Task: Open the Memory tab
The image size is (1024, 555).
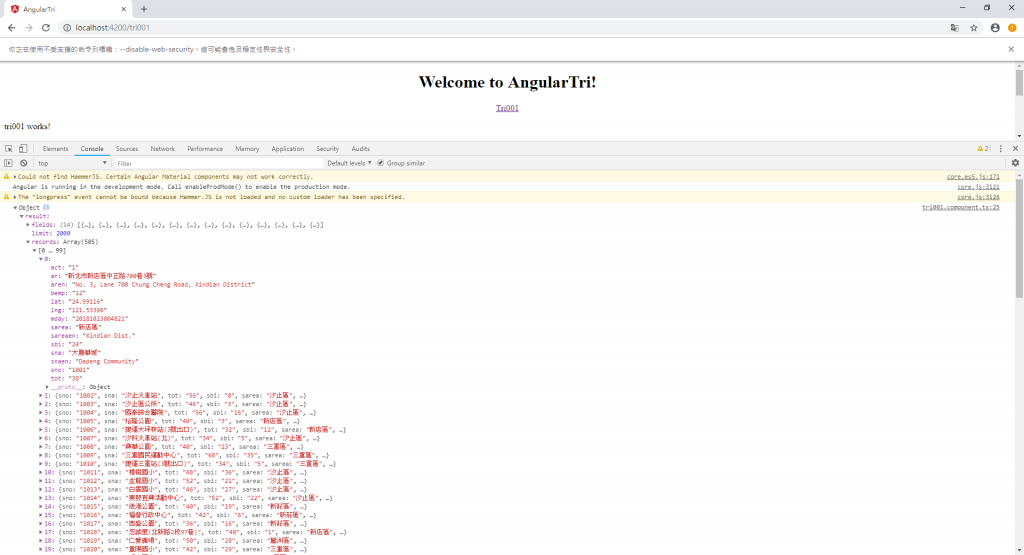Action: 247,149
